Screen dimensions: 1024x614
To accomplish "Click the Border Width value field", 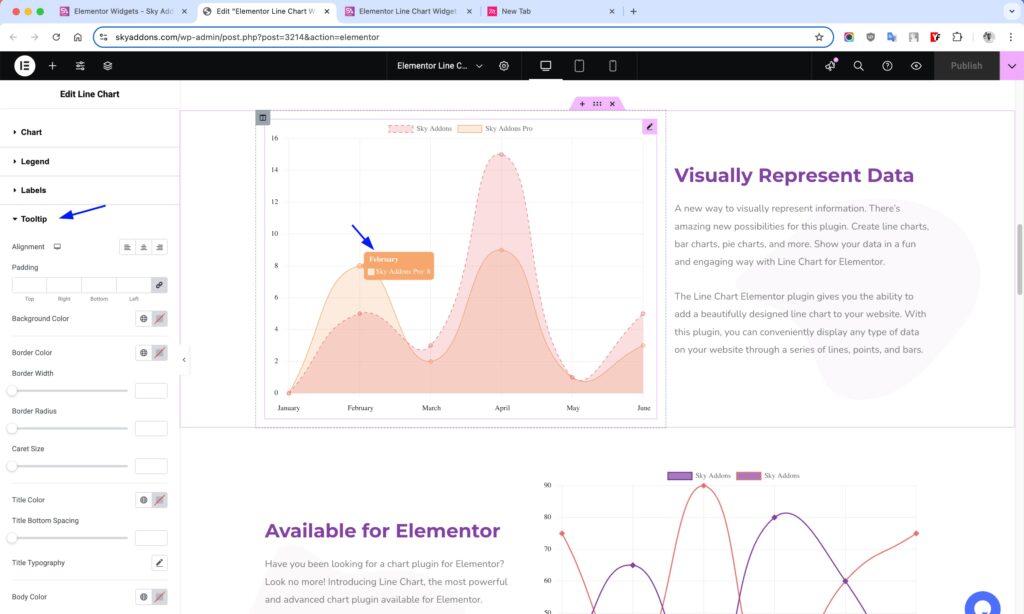I will point(151,391).
